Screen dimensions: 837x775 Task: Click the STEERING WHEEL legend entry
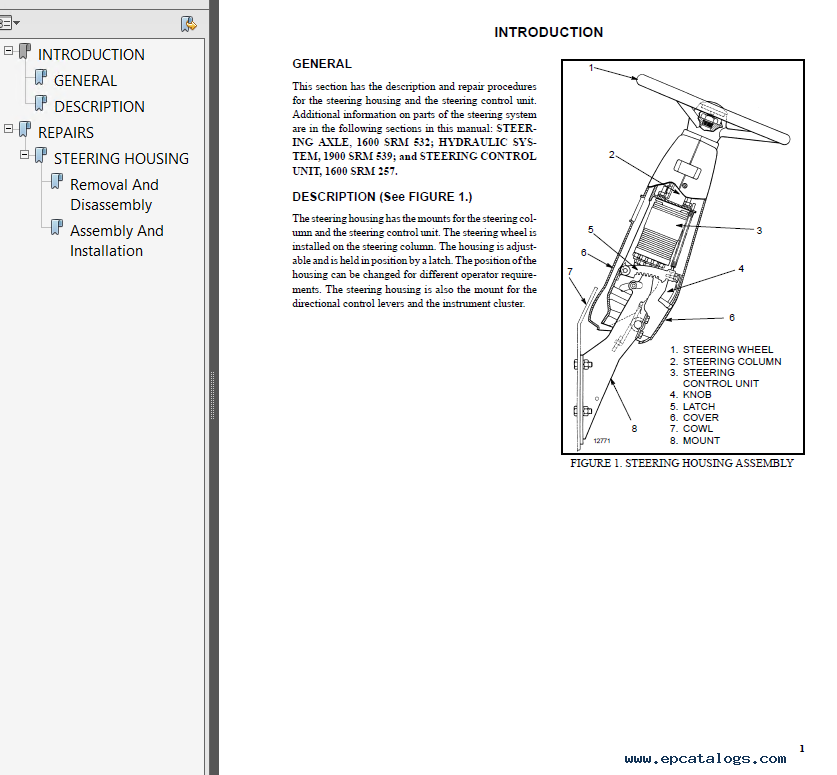click(722, 350)
